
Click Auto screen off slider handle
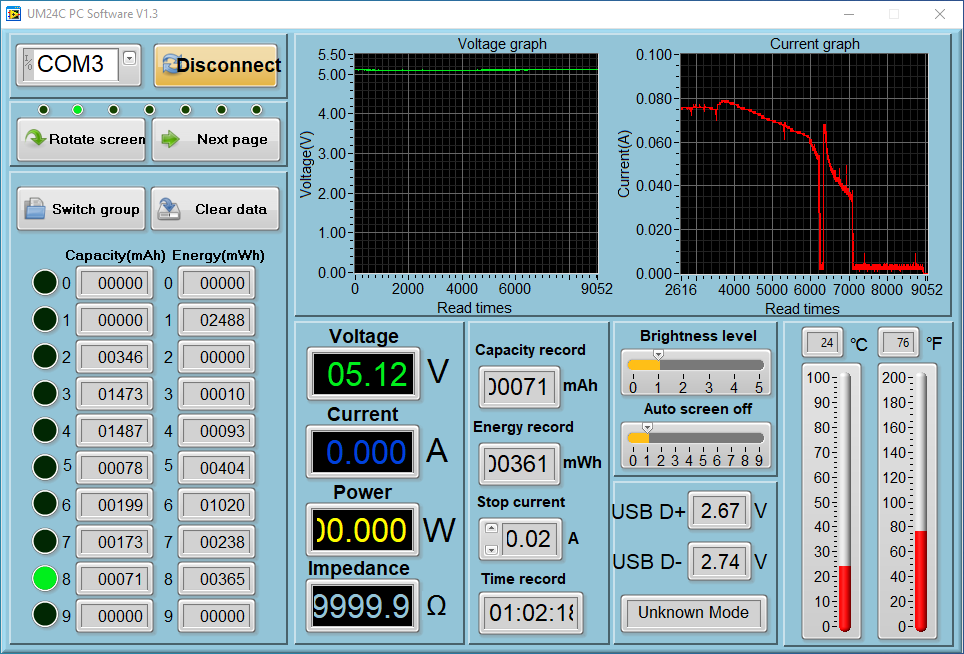point(647,428)
